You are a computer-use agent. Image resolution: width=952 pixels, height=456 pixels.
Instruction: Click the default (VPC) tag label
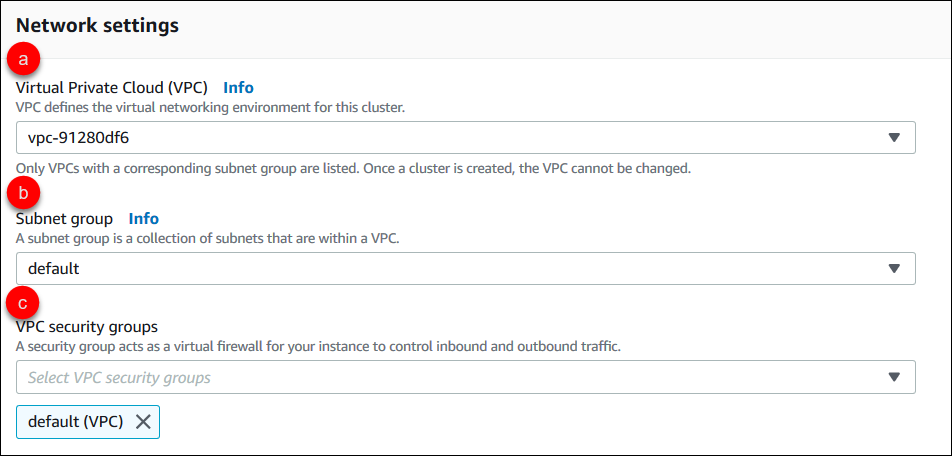75,421
